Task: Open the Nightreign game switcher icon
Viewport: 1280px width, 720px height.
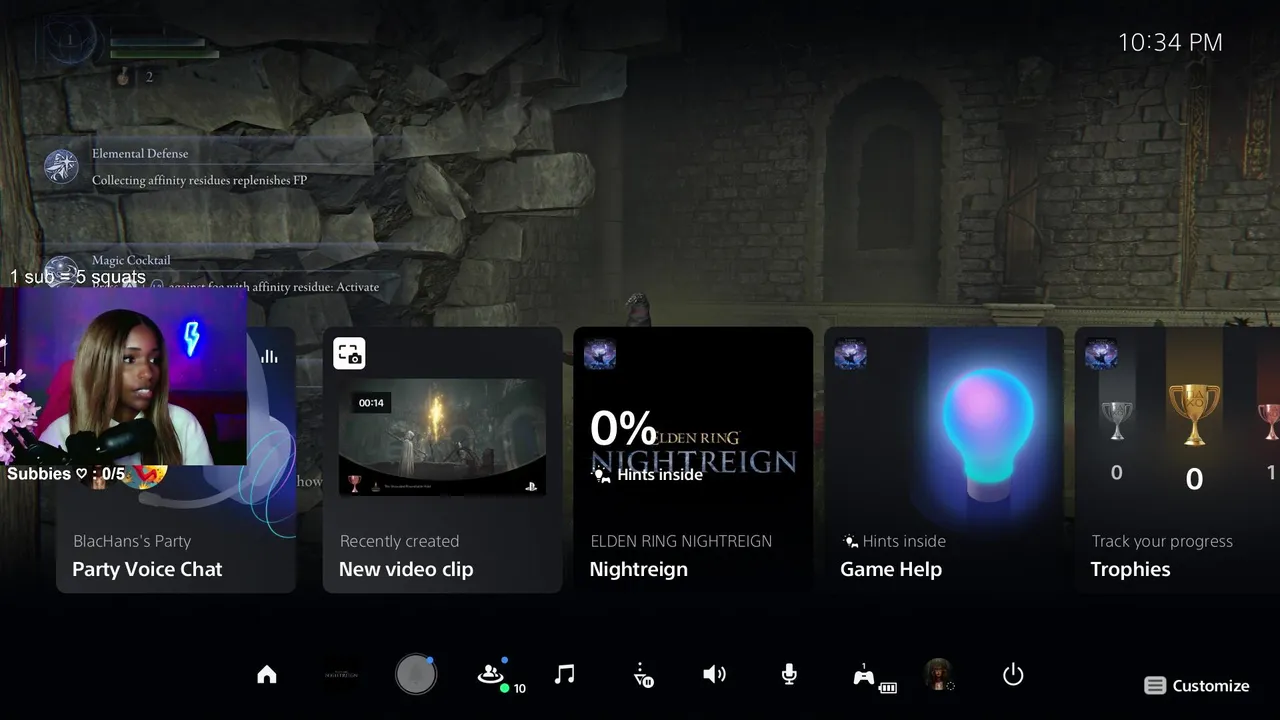Action: (342, 675)
